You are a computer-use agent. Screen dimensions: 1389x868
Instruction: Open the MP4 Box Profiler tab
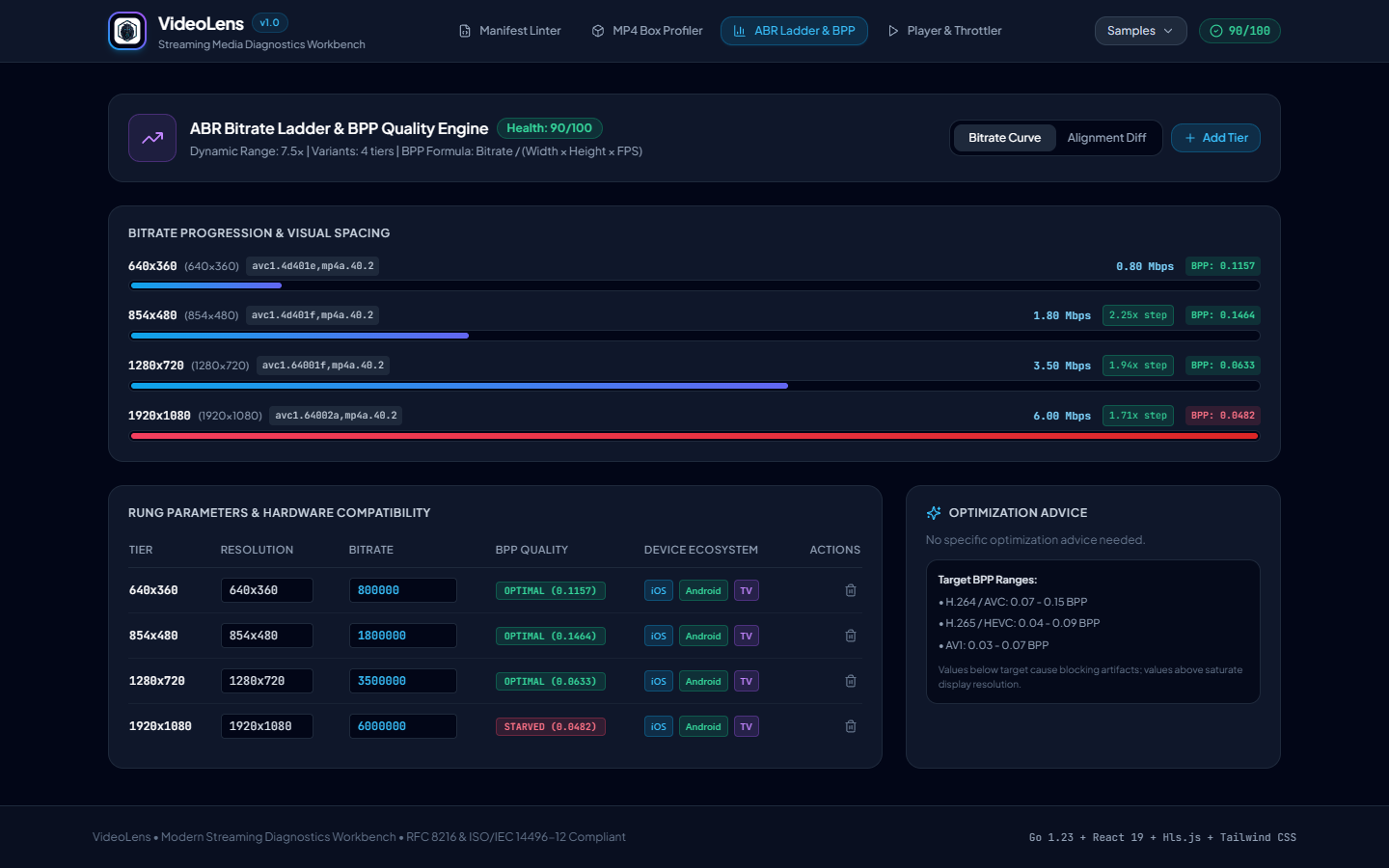coord(647,31)
